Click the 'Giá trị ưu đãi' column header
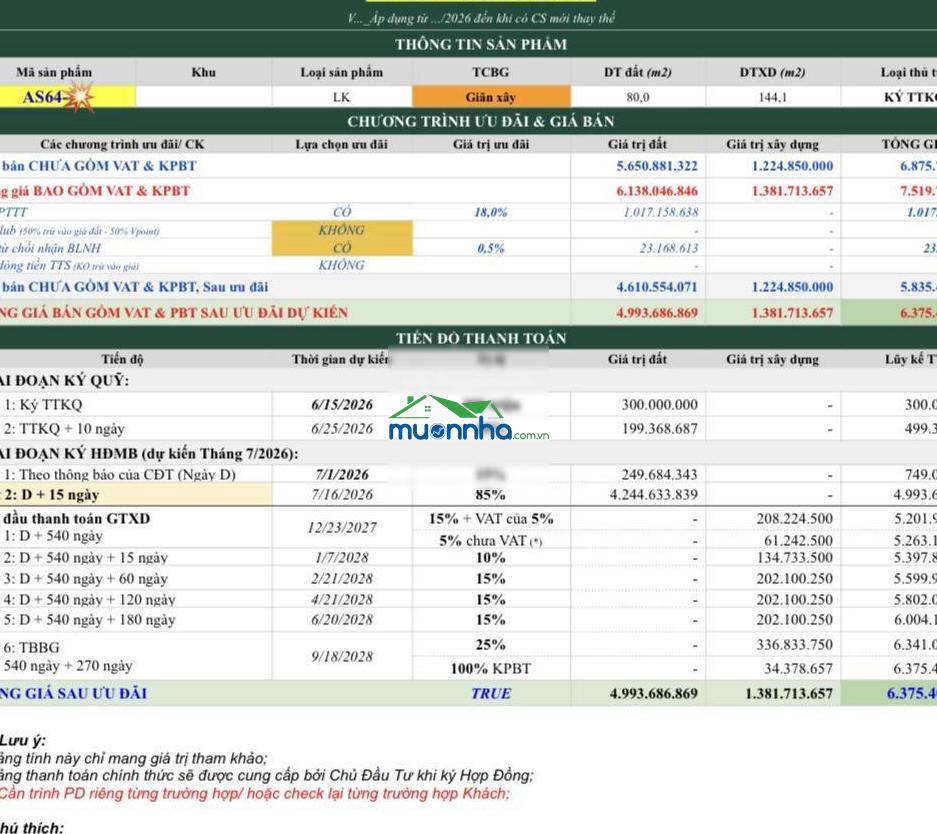937x834 pixels. (491, 144)
